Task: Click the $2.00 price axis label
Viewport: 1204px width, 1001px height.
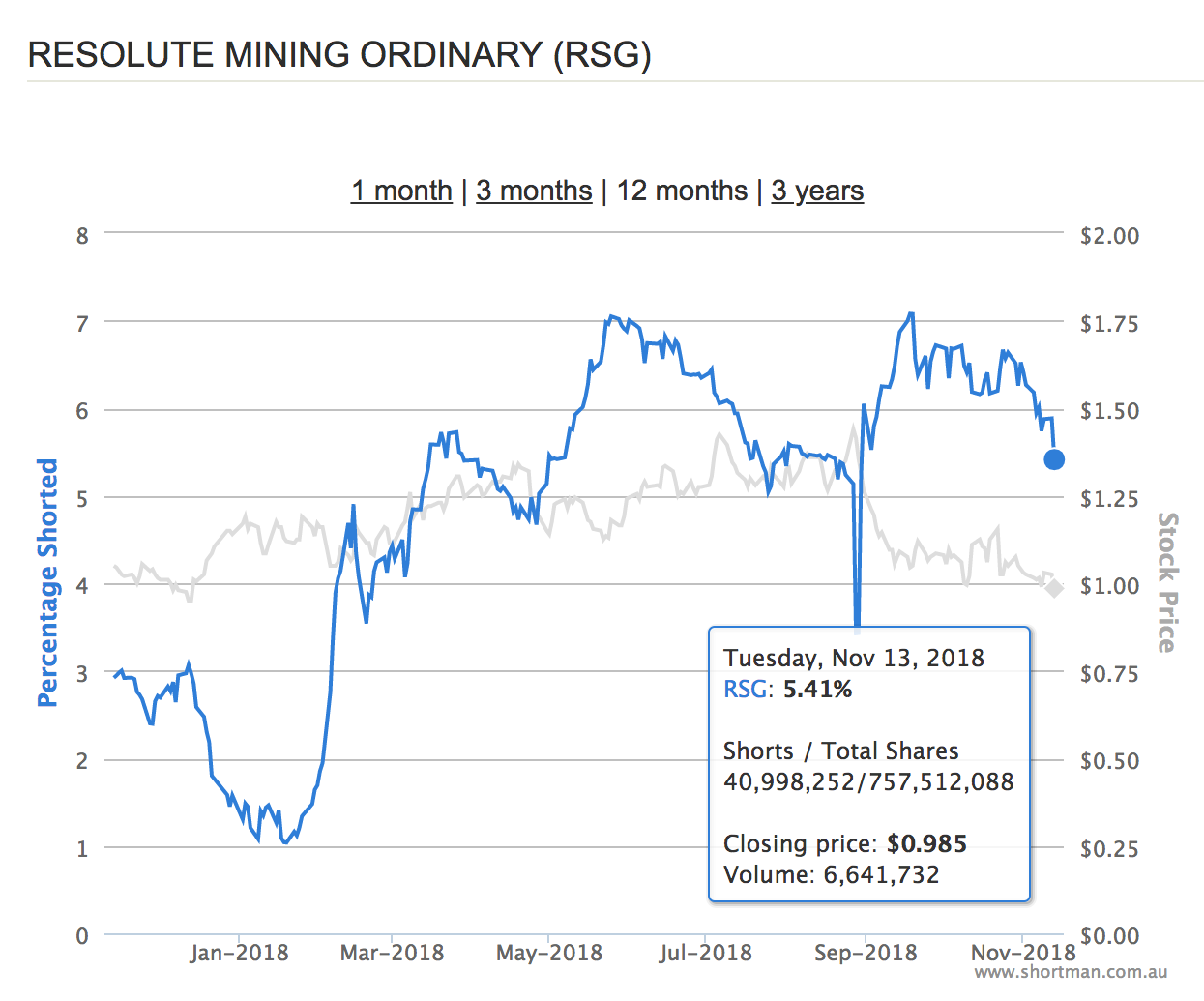Action: click(x=1109, y=235)
